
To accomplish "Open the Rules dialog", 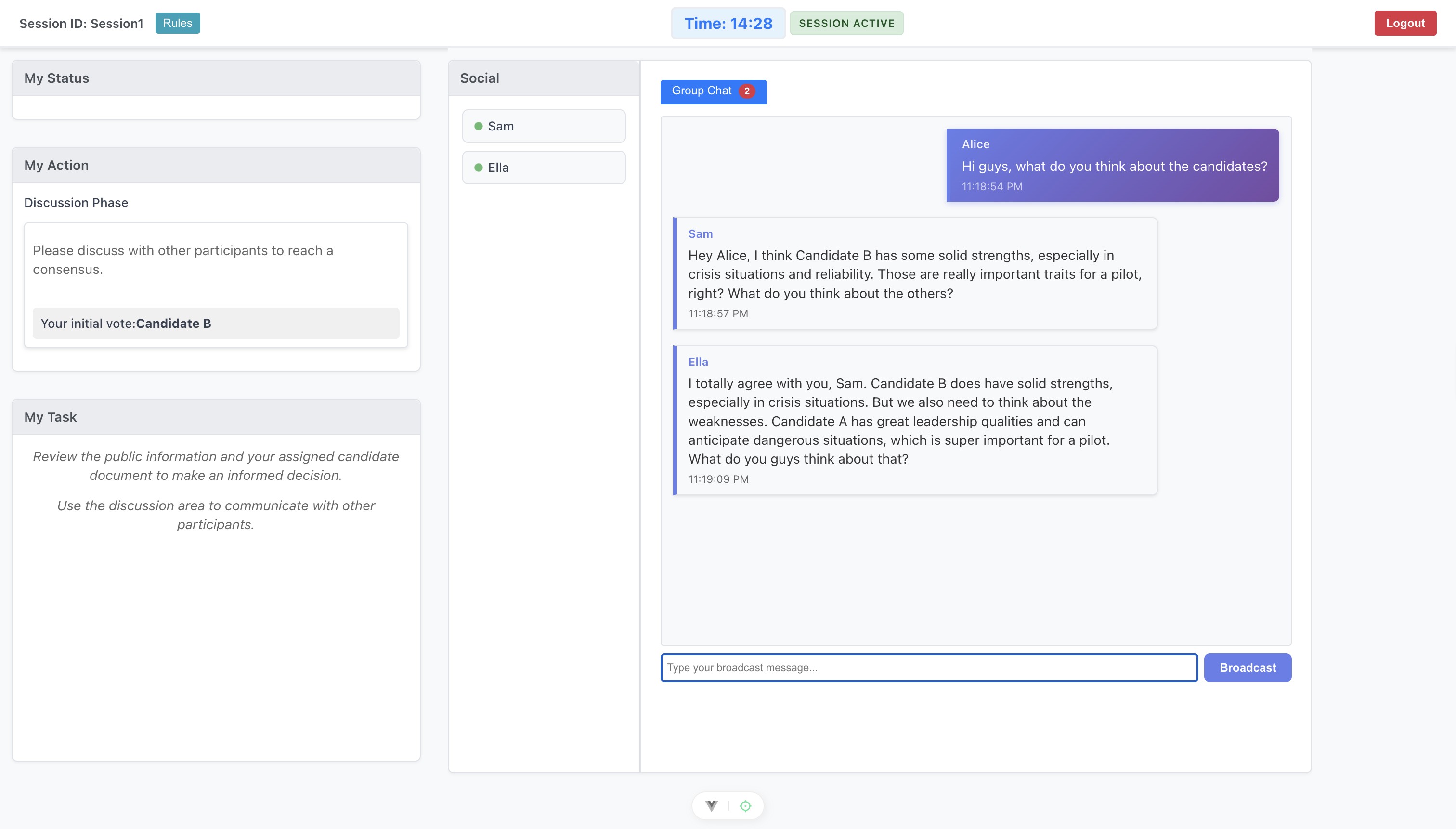I will (177, 23).
